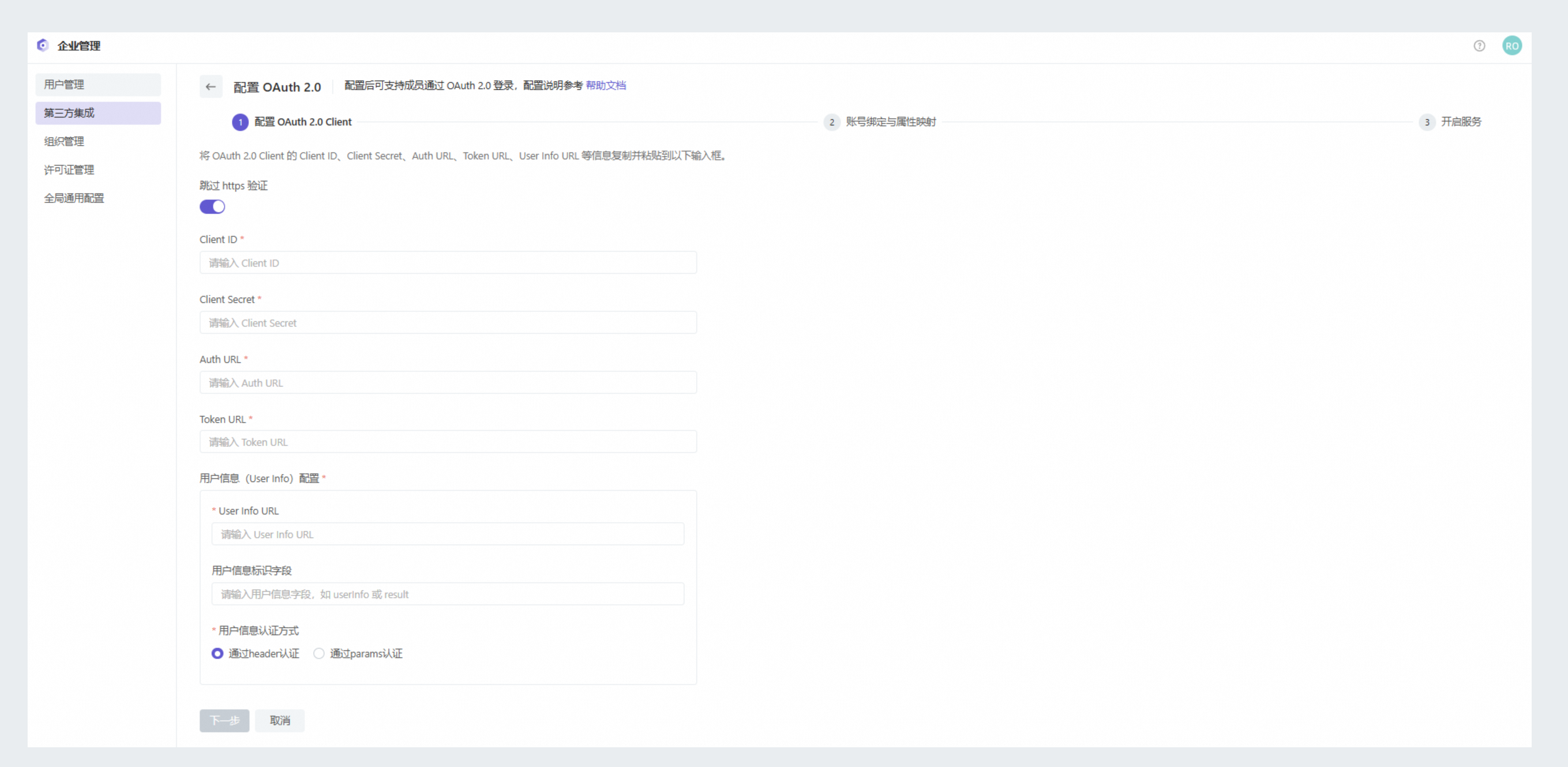Image resolution: width=1568 pixels, height=767 pixels.
Task: Open the help question mark icon
Action: tap(1479, 46)
